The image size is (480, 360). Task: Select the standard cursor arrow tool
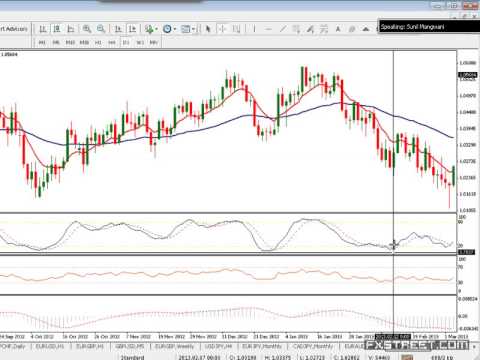pyautogui.click(x=208, y=29)
